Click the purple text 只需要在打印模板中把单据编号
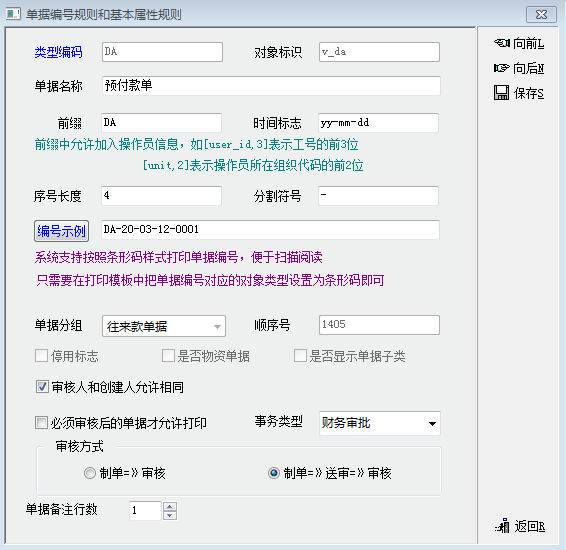 [x=210, y=280]
